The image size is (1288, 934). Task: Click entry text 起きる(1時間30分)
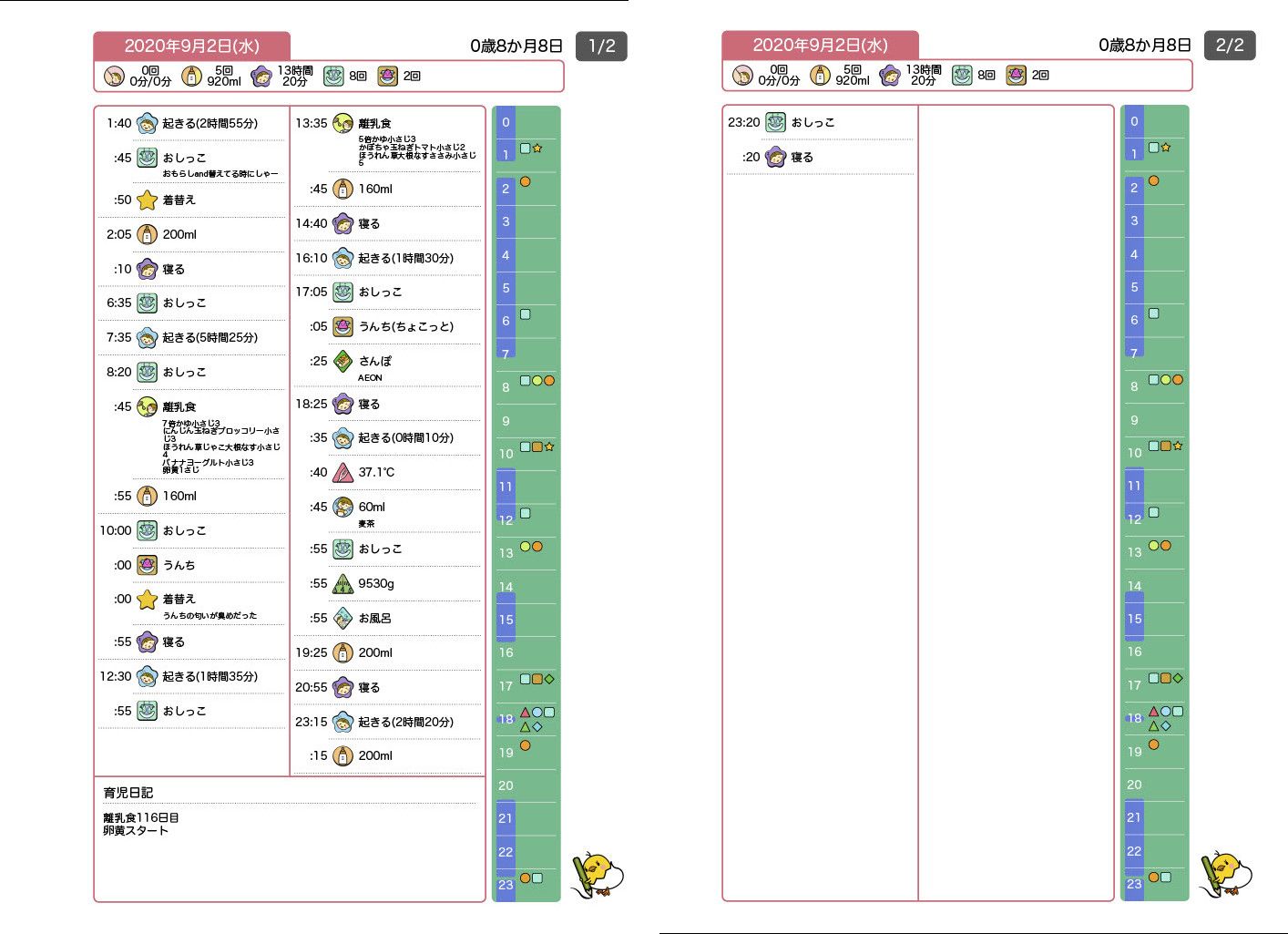click(x=406, y=258)
